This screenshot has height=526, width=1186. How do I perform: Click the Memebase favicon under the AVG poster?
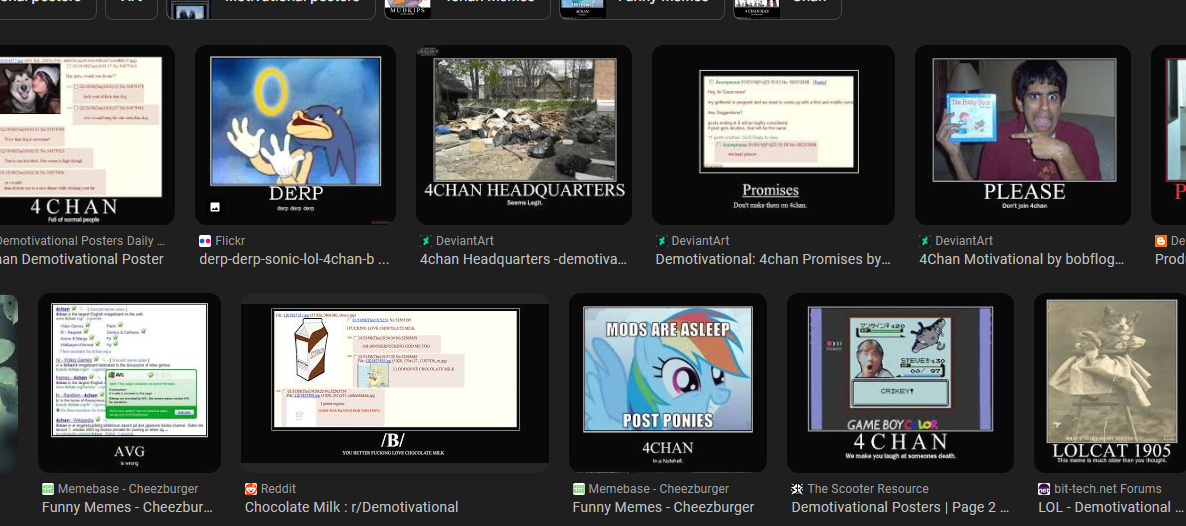tap(48, 489)
